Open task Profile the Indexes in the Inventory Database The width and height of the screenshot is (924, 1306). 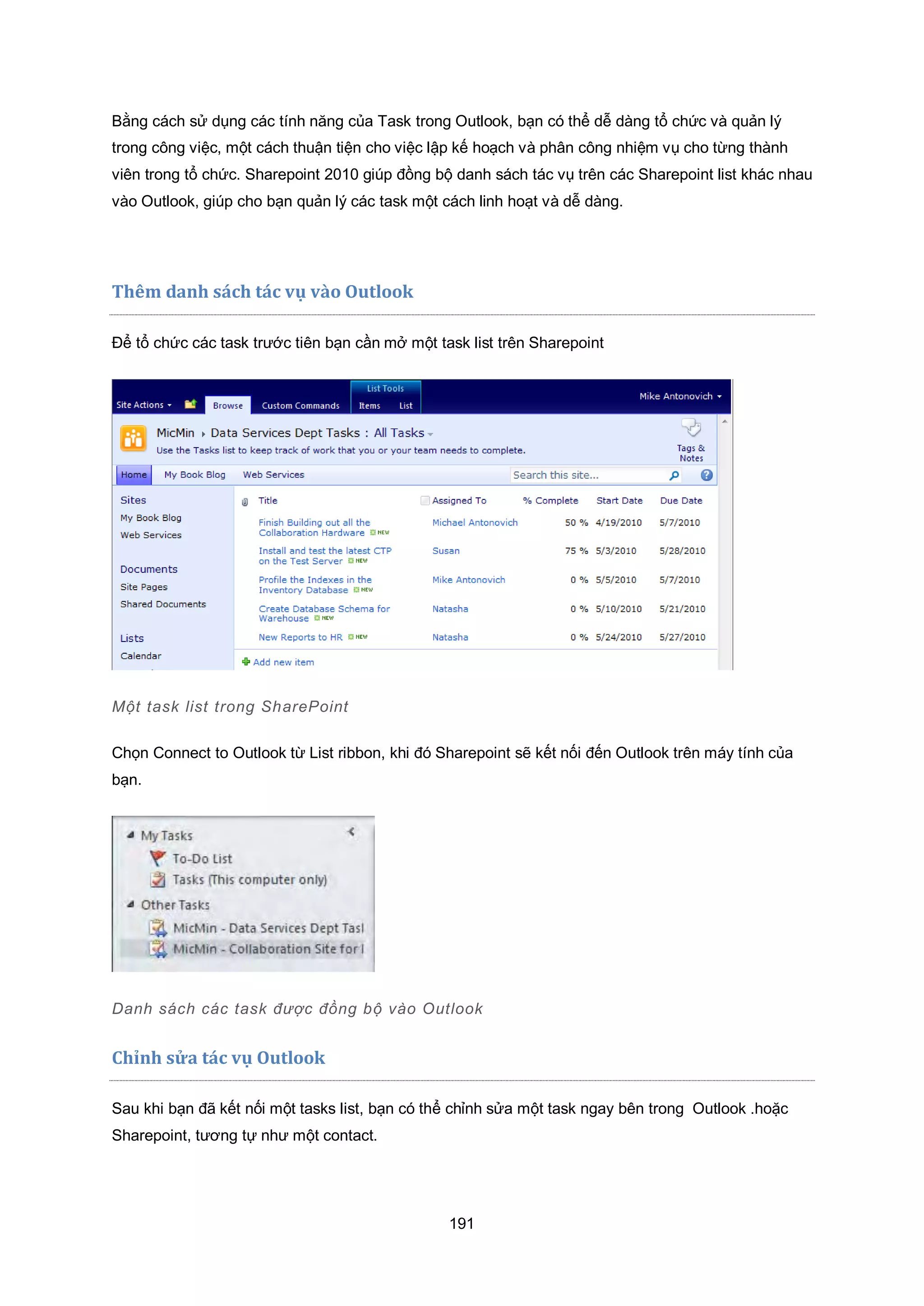click(314, 585)
